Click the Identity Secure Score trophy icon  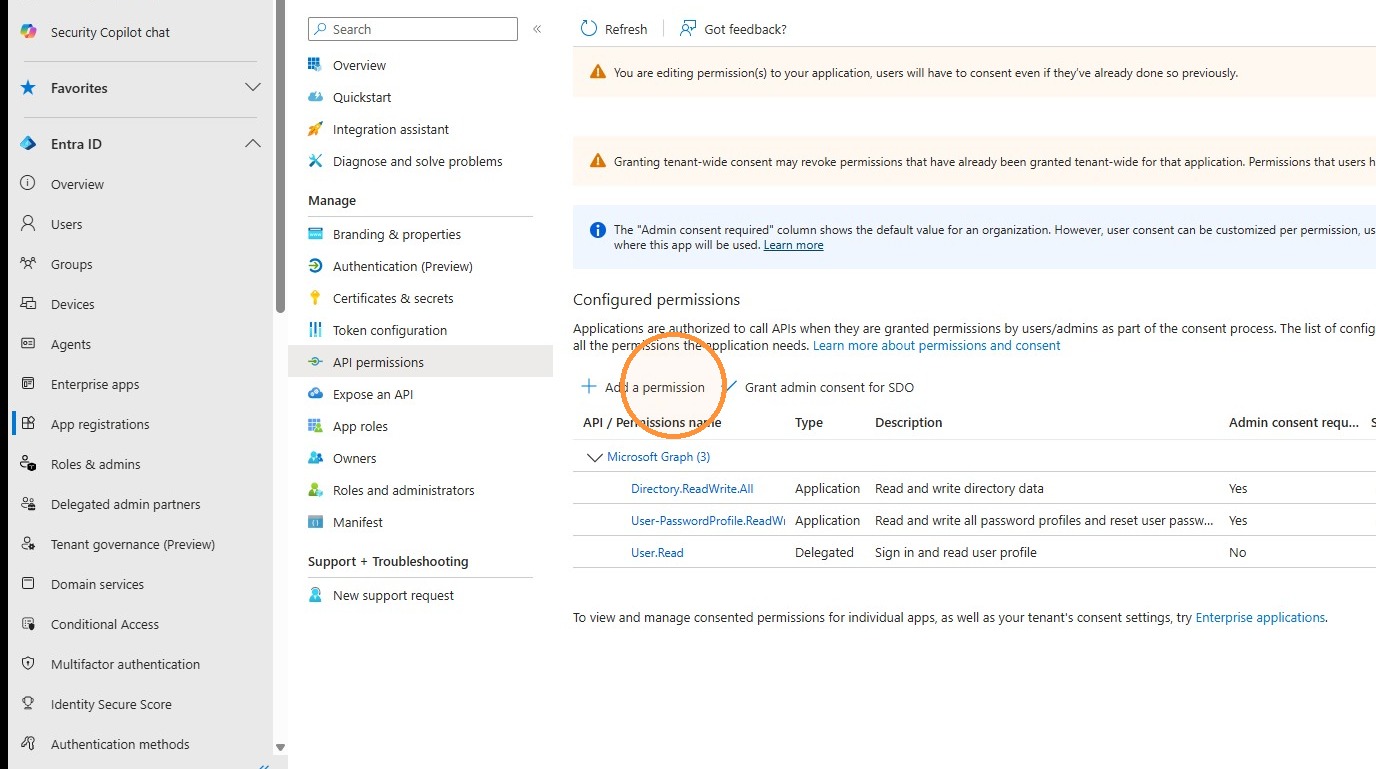click(x=28, y=704)
